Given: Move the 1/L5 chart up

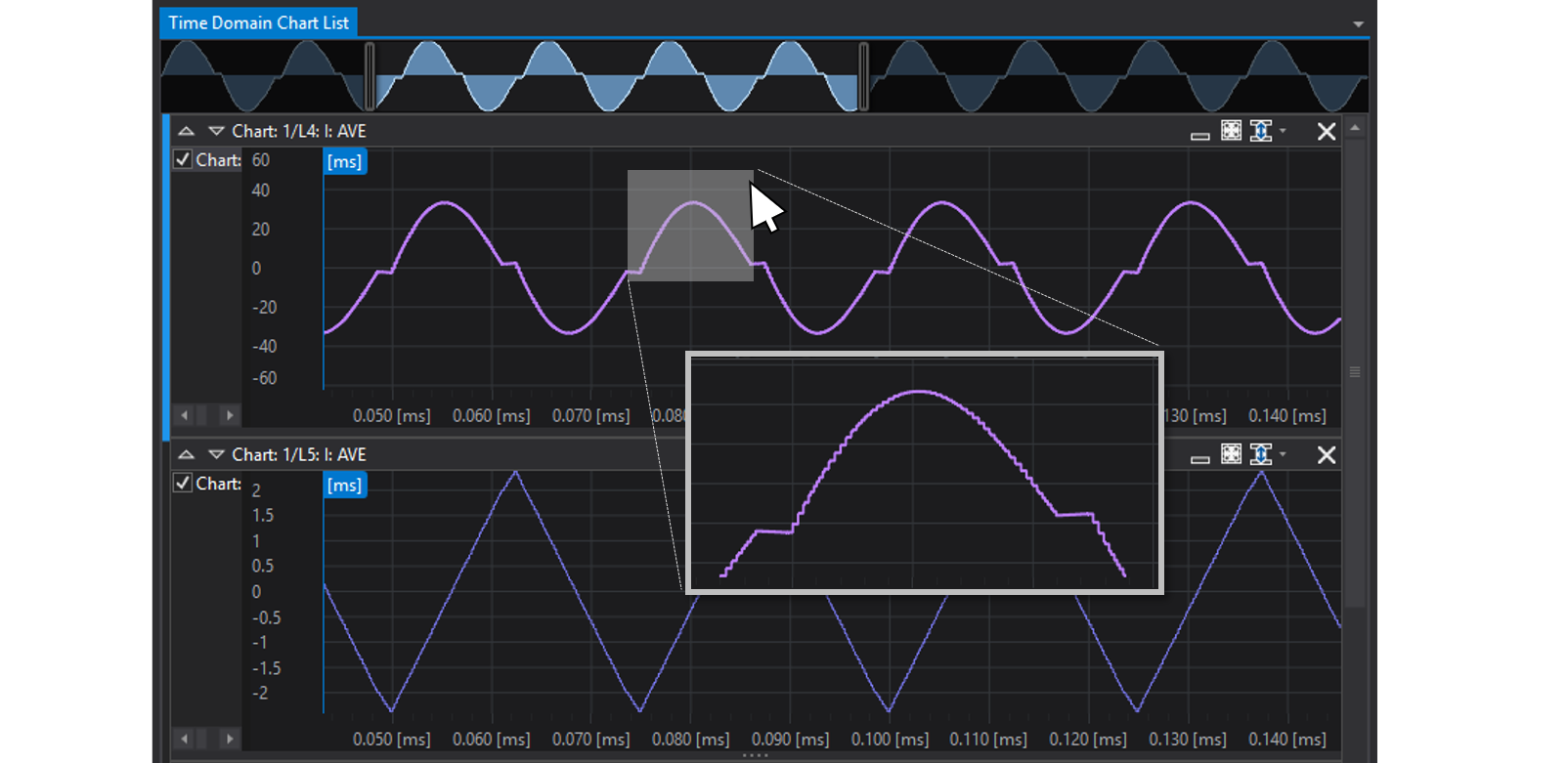Looking at the screenshot, I should (x=186, y=454).
